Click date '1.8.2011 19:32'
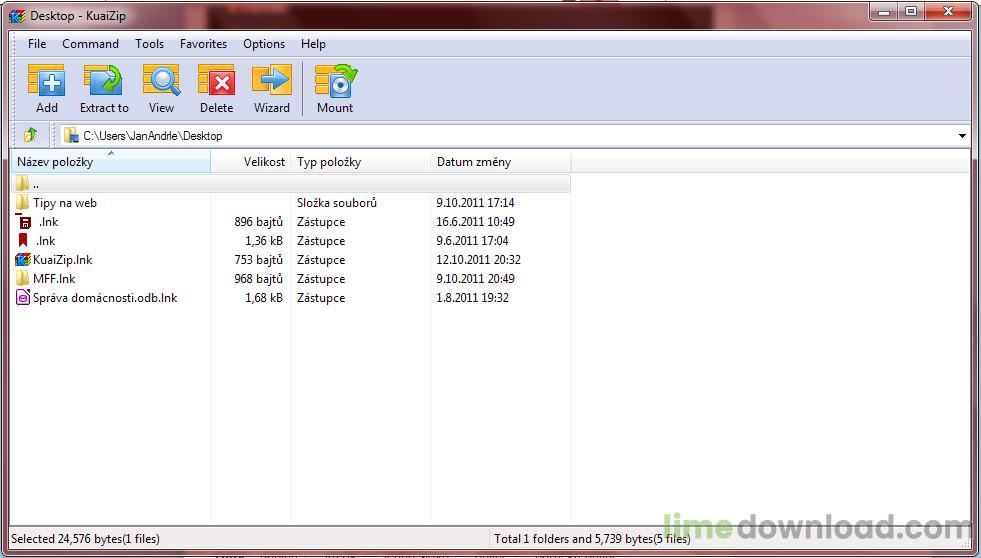Viewport: 981px width, 558px height. click(472, 298)
